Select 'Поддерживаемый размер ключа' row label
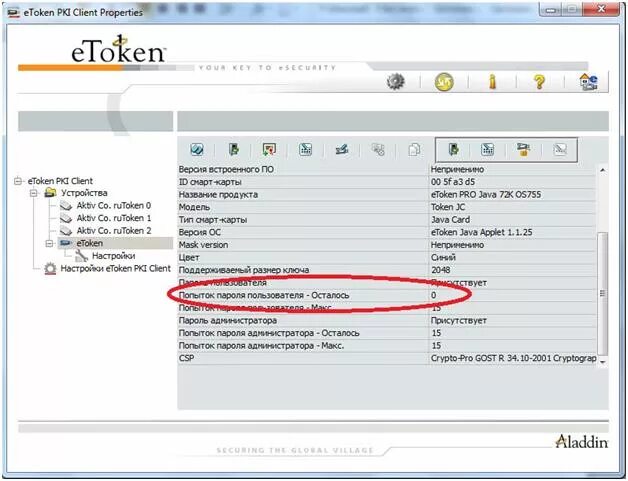The height and width of the screenshot is (481, 628). [x=244, y=270]
